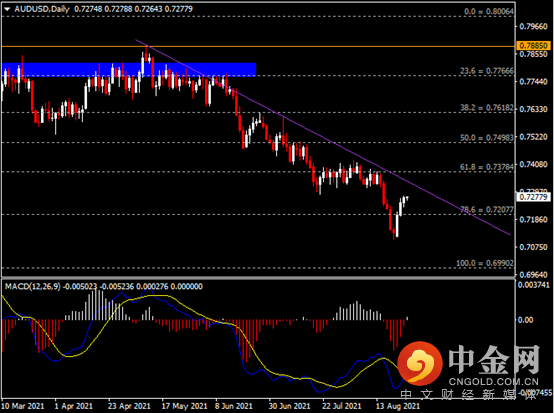This screenshot has width=554, height=413.
Task: Select the 22 Jul 2021 date label
Action: (342, 406)
